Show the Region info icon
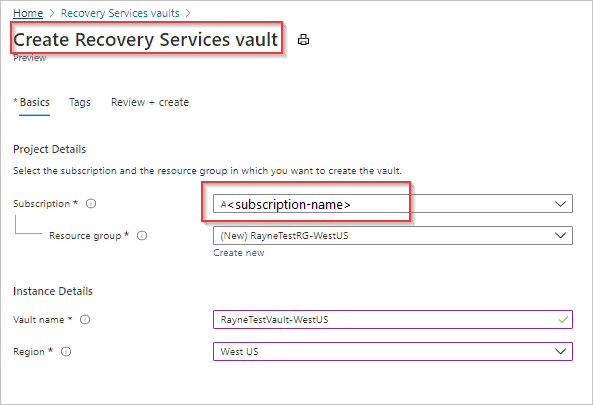 pyautogui.click(x=66, y=352)
